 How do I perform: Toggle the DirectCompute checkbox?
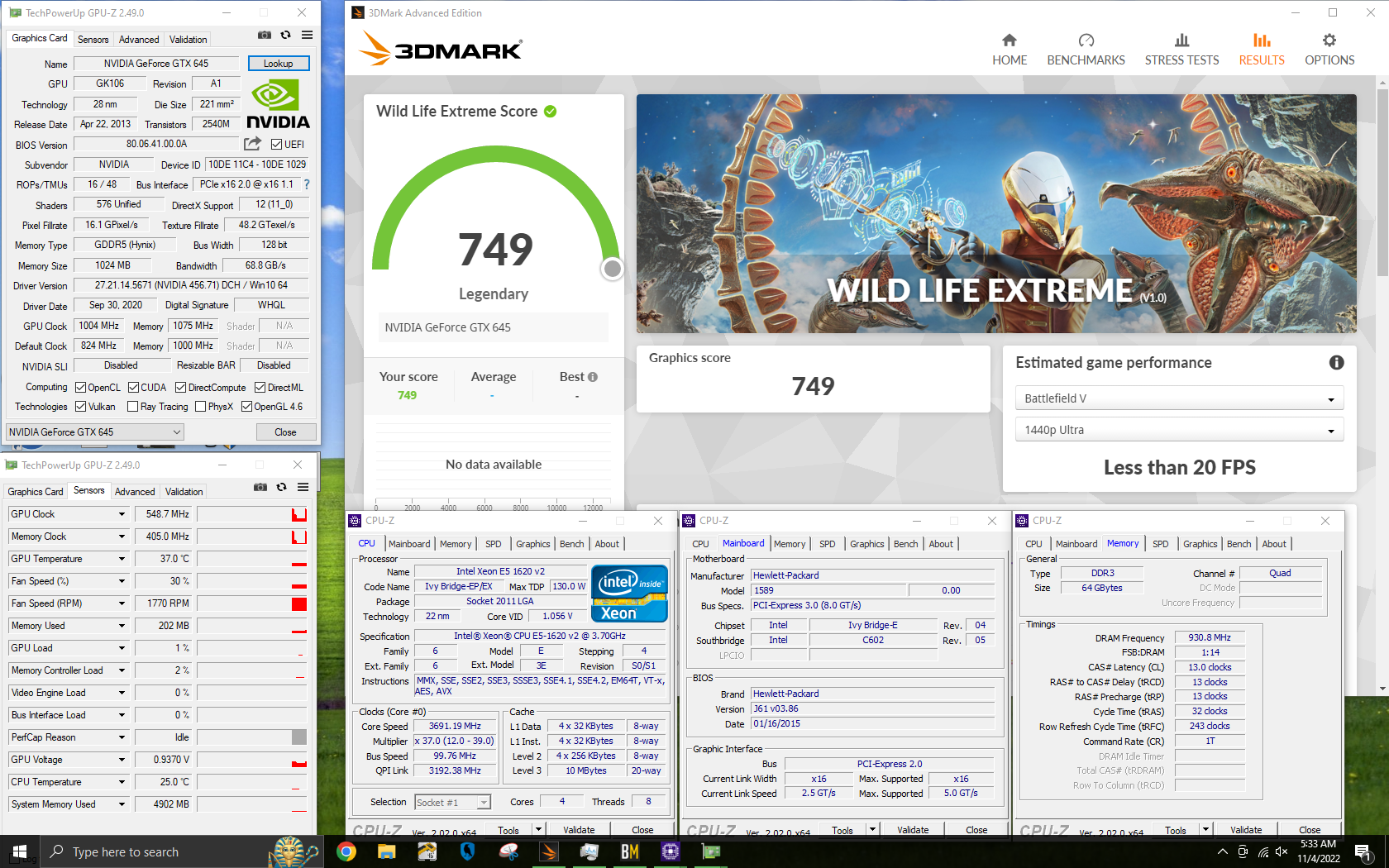click(180, 387)
